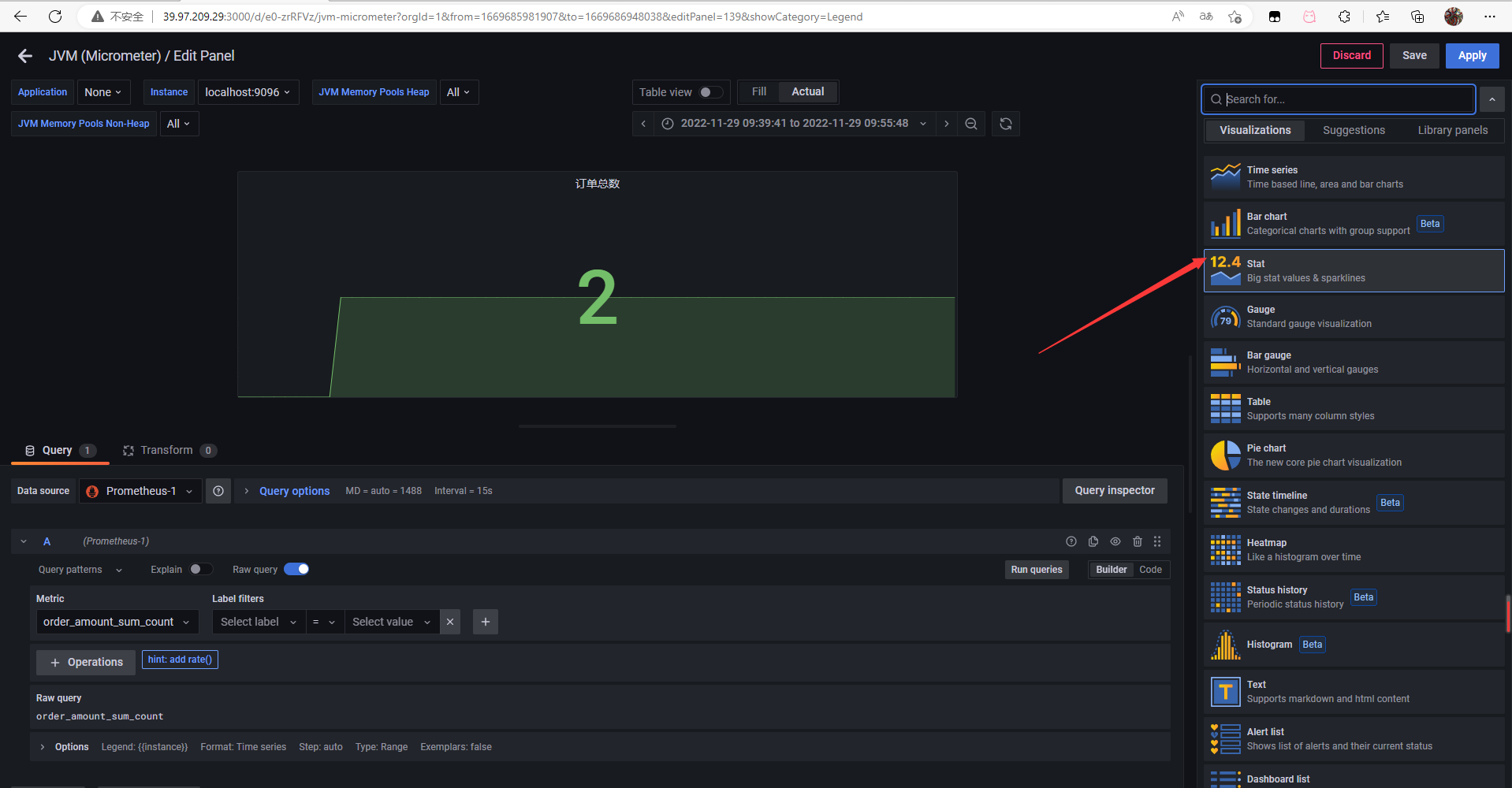This screenshot has height=788, width=1512.
Task: Select the Bar chart visualization
Action: [x=1354, y=224]
